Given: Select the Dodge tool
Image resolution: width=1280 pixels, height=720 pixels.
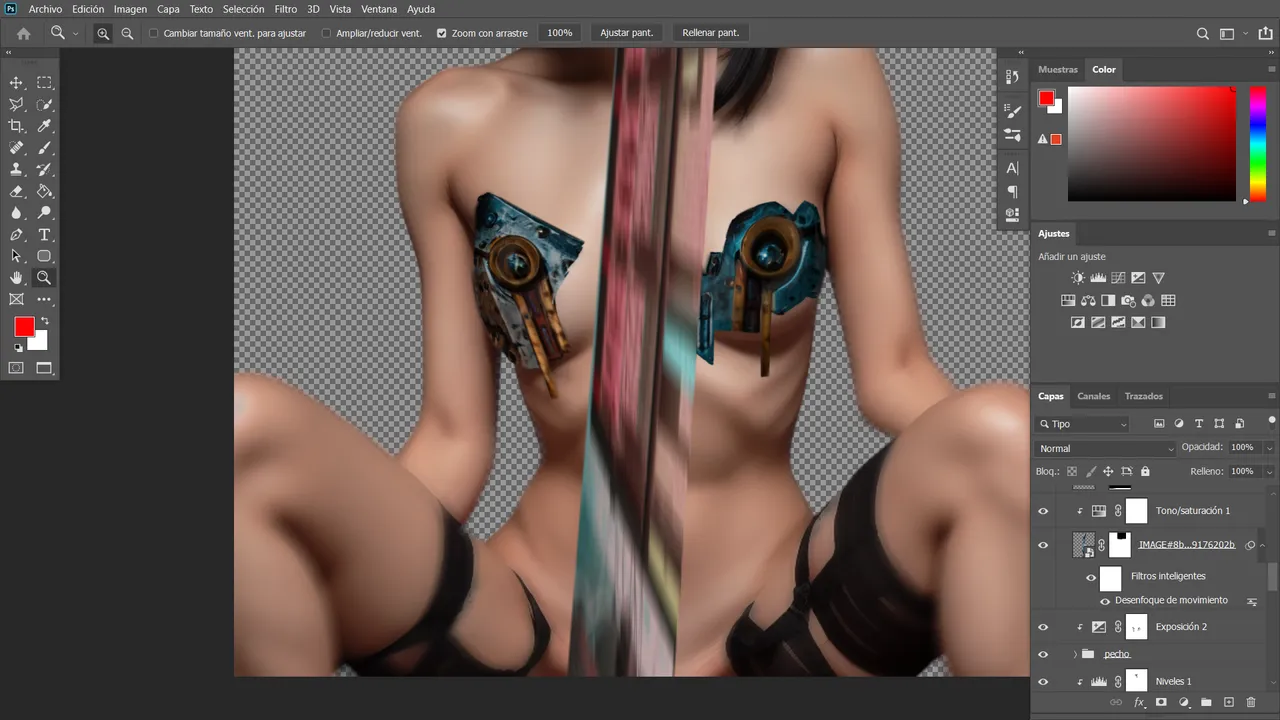Looking at the screenshot, I should pos(44,213).
